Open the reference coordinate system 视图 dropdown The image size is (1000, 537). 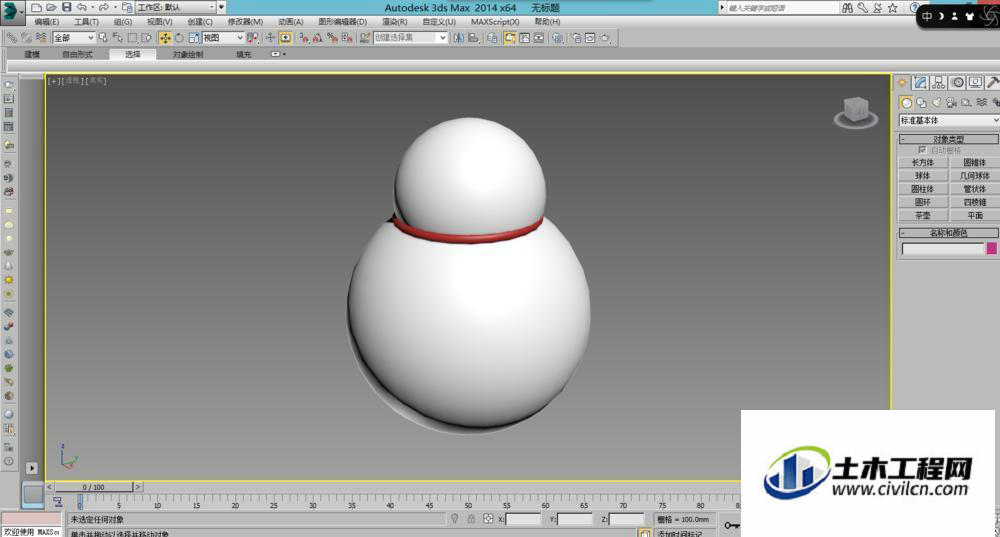[223, 38]
